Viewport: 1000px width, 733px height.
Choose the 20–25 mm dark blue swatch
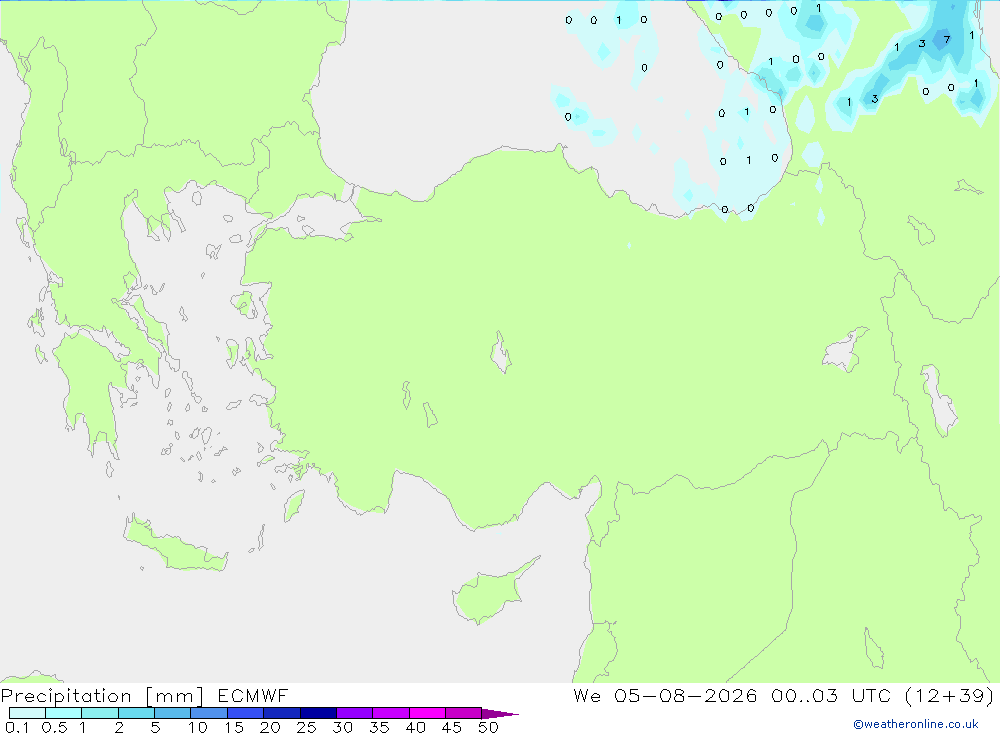click(x=282, y=713)
